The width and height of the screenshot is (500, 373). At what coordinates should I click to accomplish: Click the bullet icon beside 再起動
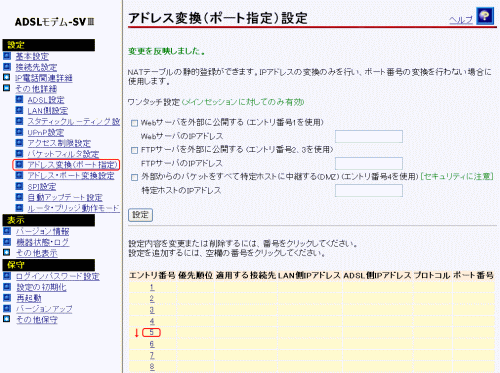7,297
